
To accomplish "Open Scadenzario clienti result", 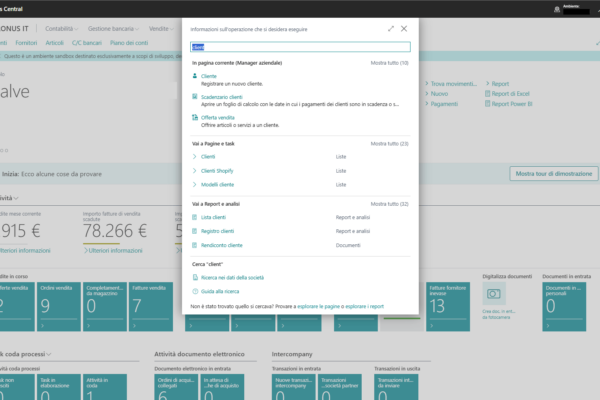I will [222, 97].
